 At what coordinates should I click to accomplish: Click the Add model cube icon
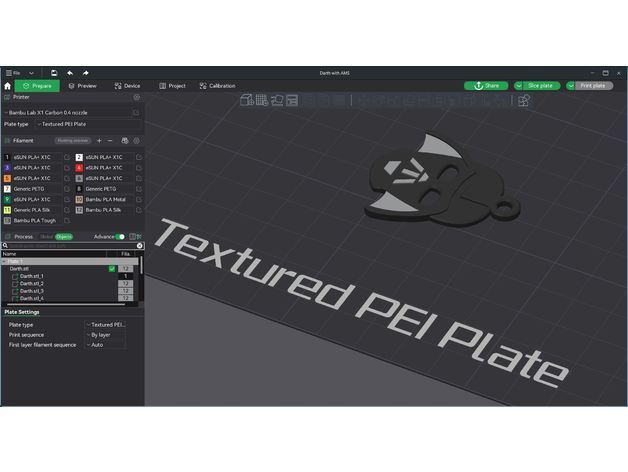(246, 100)
